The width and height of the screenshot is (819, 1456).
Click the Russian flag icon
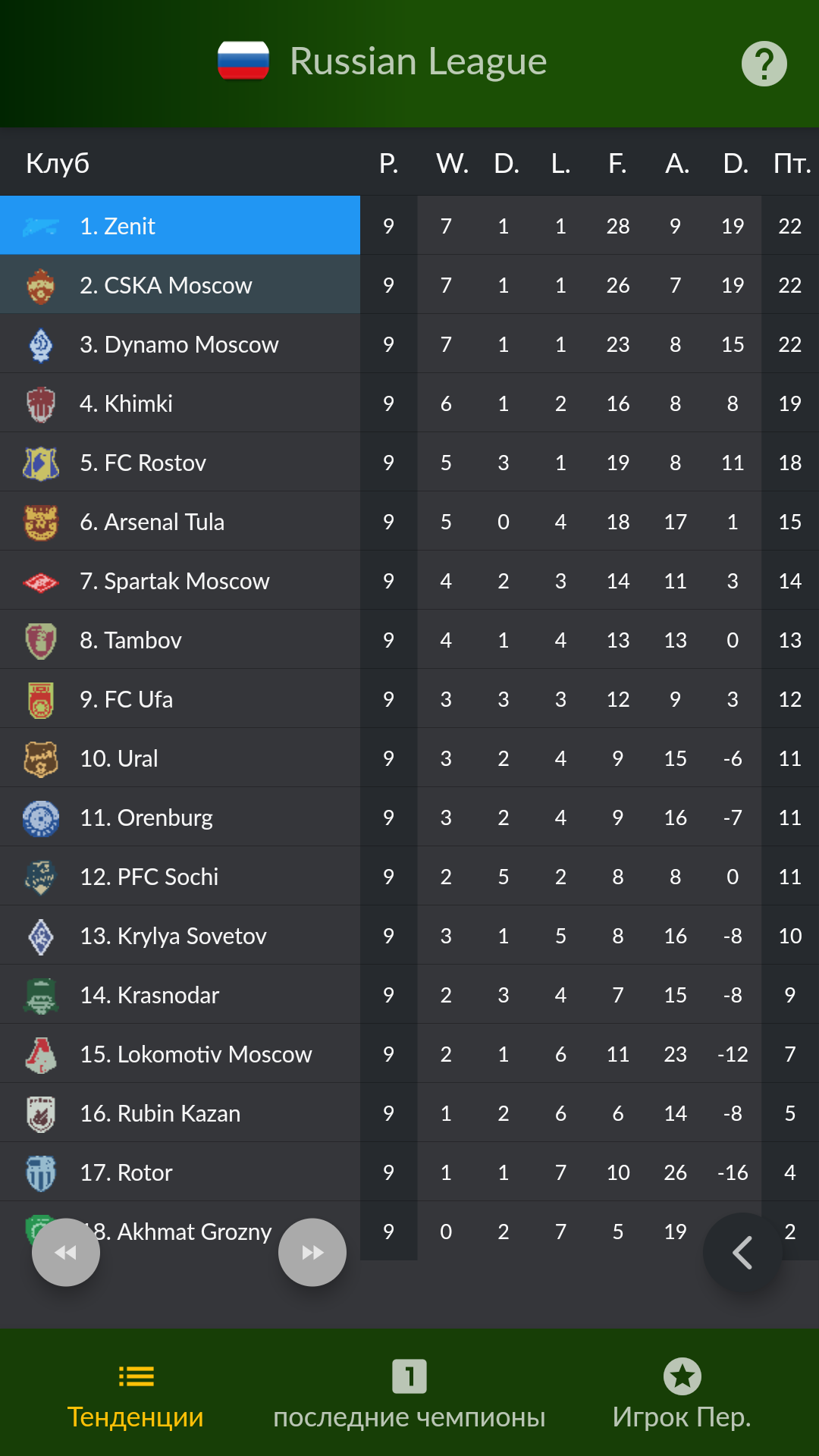pos(243,61)
